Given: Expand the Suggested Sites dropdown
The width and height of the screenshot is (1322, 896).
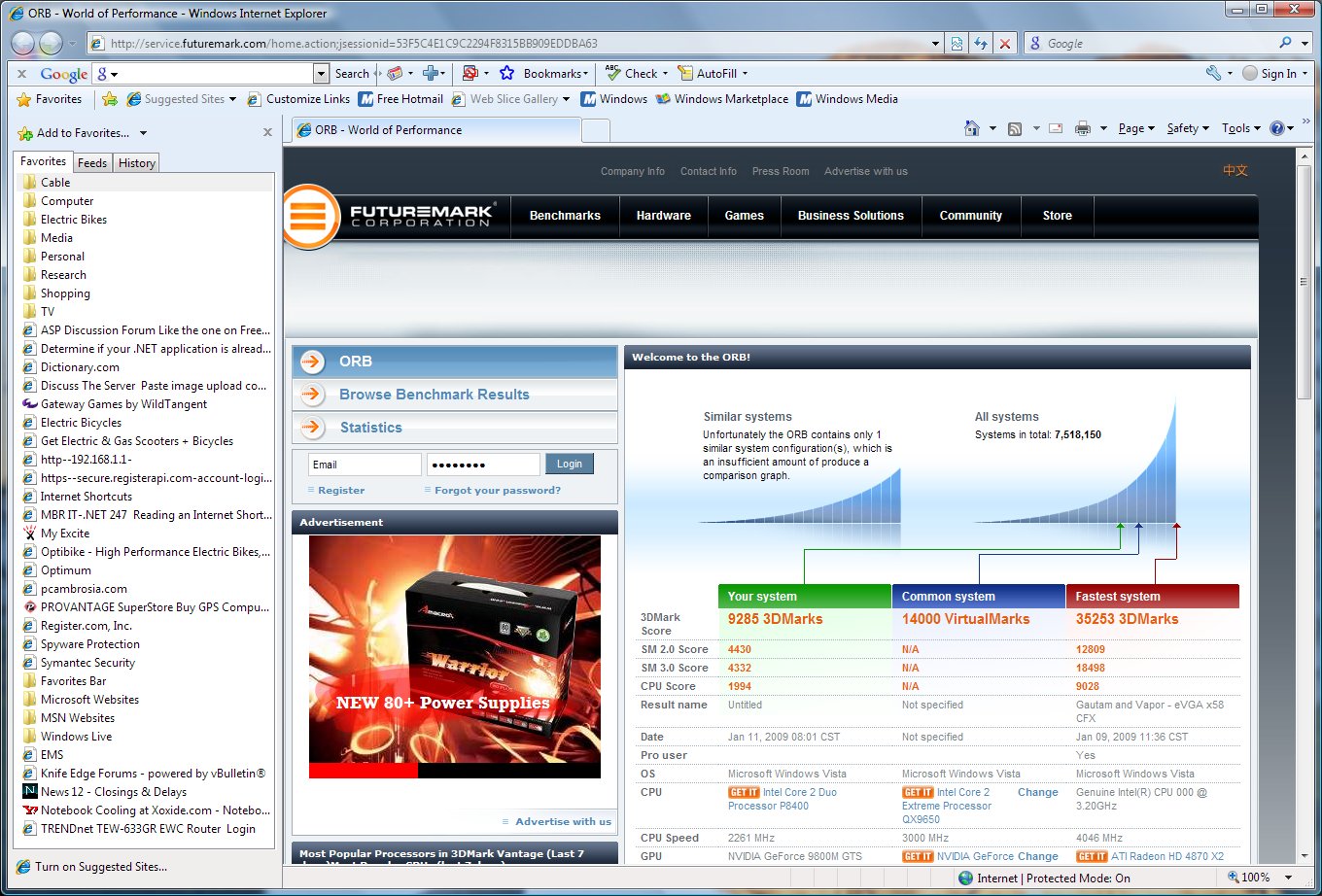Looking at the screenshot, I should [x=232, y=99].
